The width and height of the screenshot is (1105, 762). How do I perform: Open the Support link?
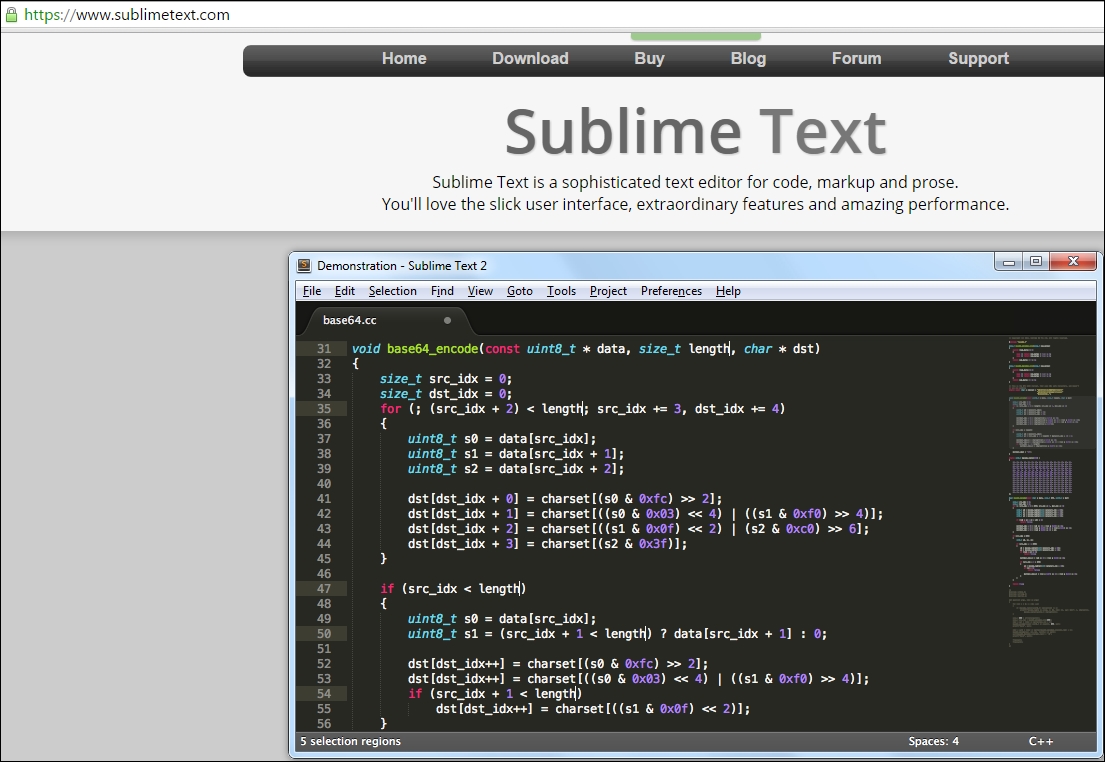point(978,59)
